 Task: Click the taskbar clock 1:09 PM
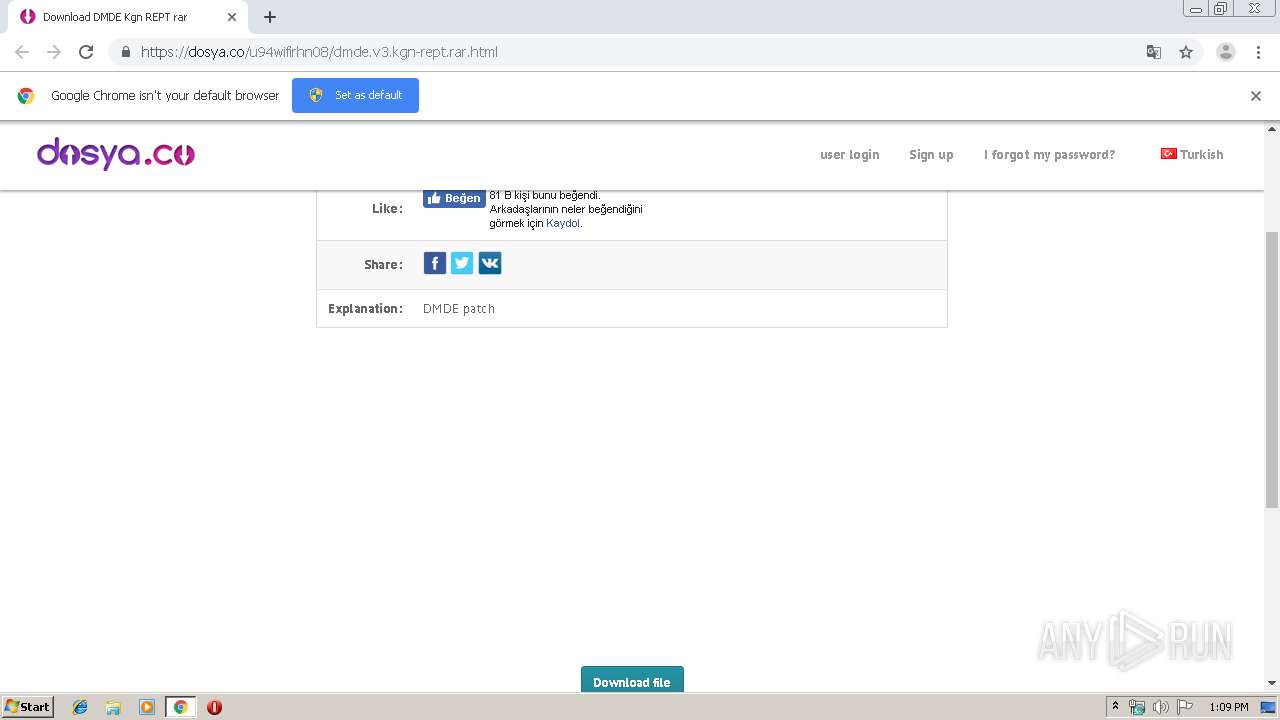pos(1229,707)
